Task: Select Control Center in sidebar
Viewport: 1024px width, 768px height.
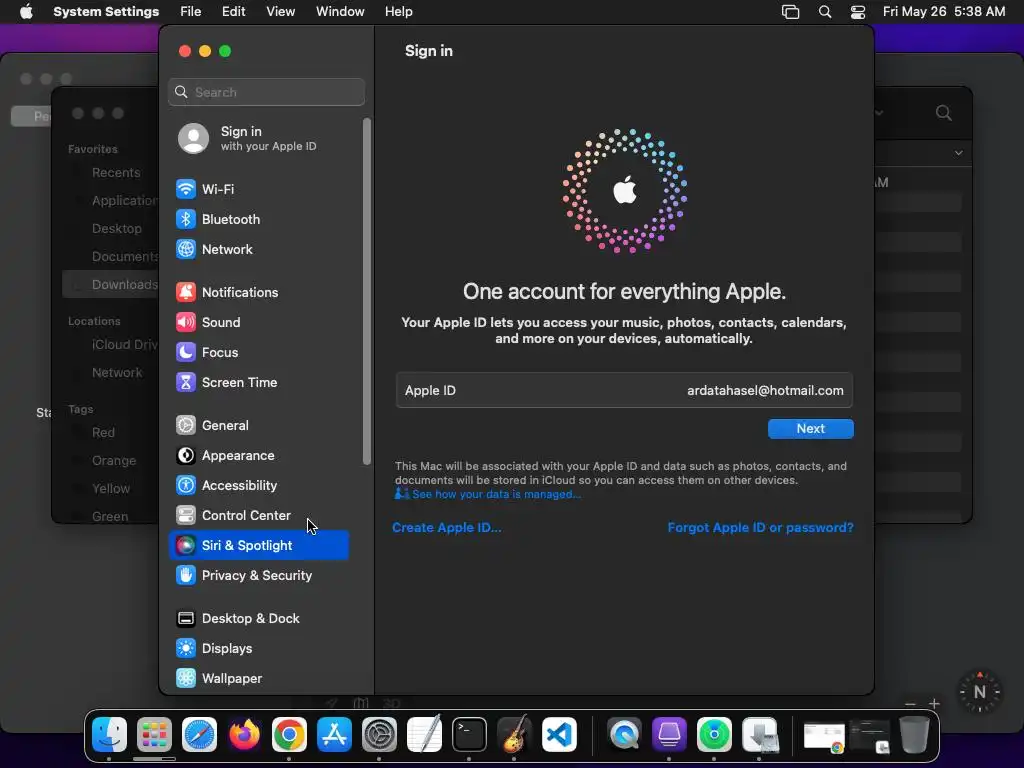Action: (259, 516)
